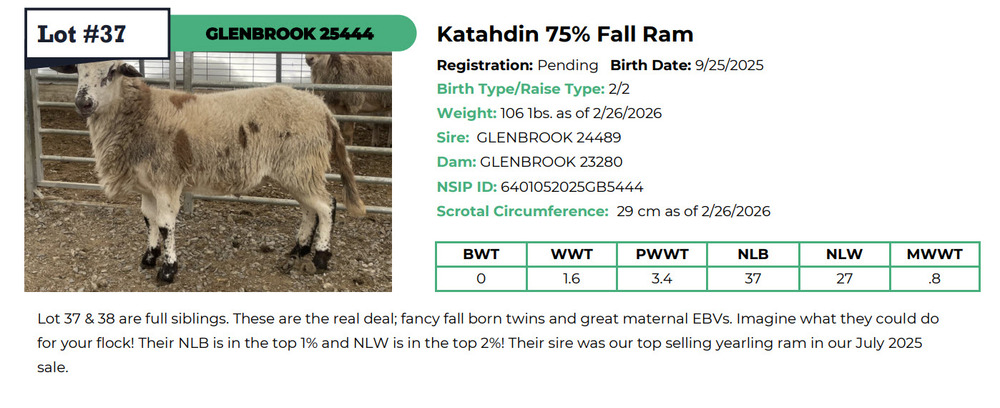This screenshot has height=408, width=1000.
Task: Click the MWWT value .8 cell
Action: coord(934,278)
